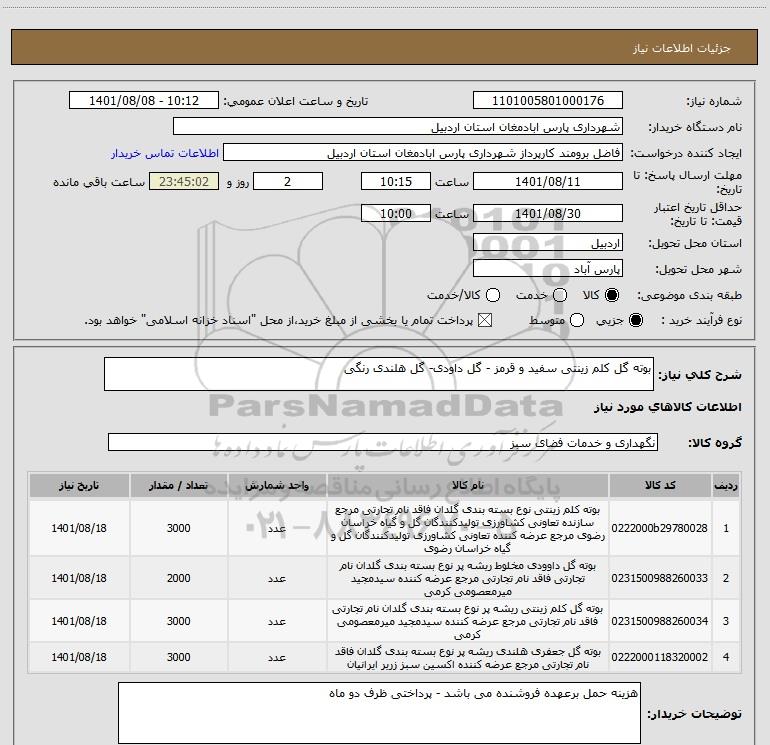Click the استان محل تحویل field اردبیل
This screenshot has width=770, height=745.
pyautogui.click(x=548, y=243)
